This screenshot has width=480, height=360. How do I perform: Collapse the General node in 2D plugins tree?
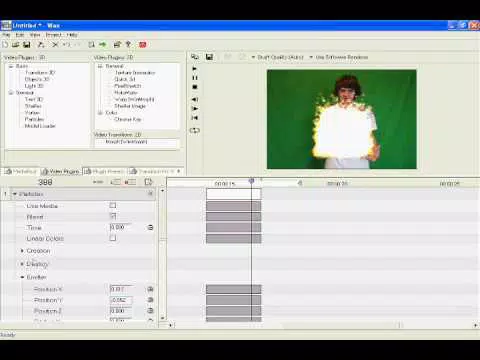coord(100,66)
